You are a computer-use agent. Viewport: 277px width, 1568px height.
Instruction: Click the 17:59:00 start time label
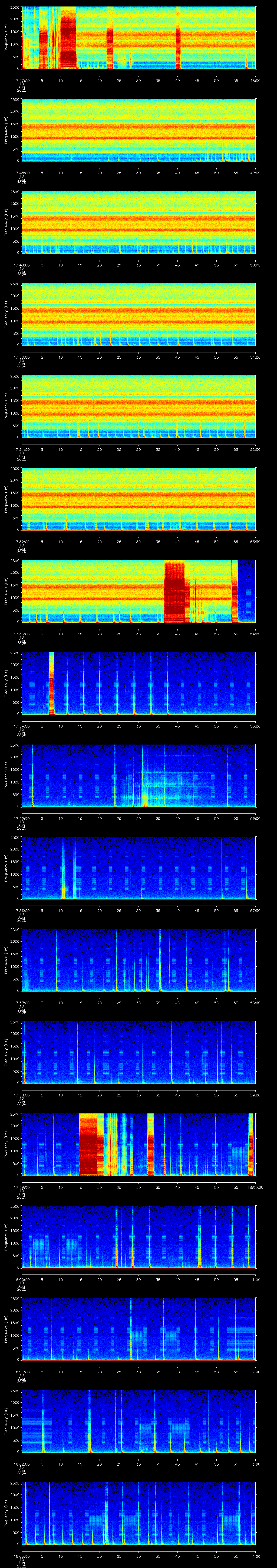pyautogui.click(x=21, y=1187)
